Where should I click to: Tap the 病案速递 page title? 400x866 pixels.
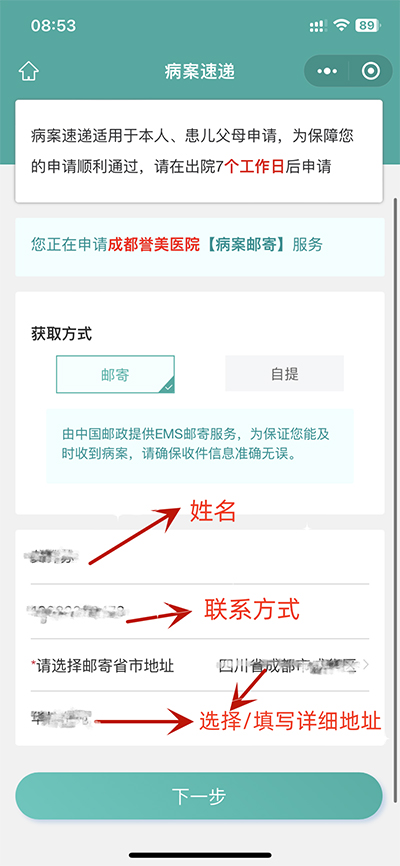click(199, 72)
